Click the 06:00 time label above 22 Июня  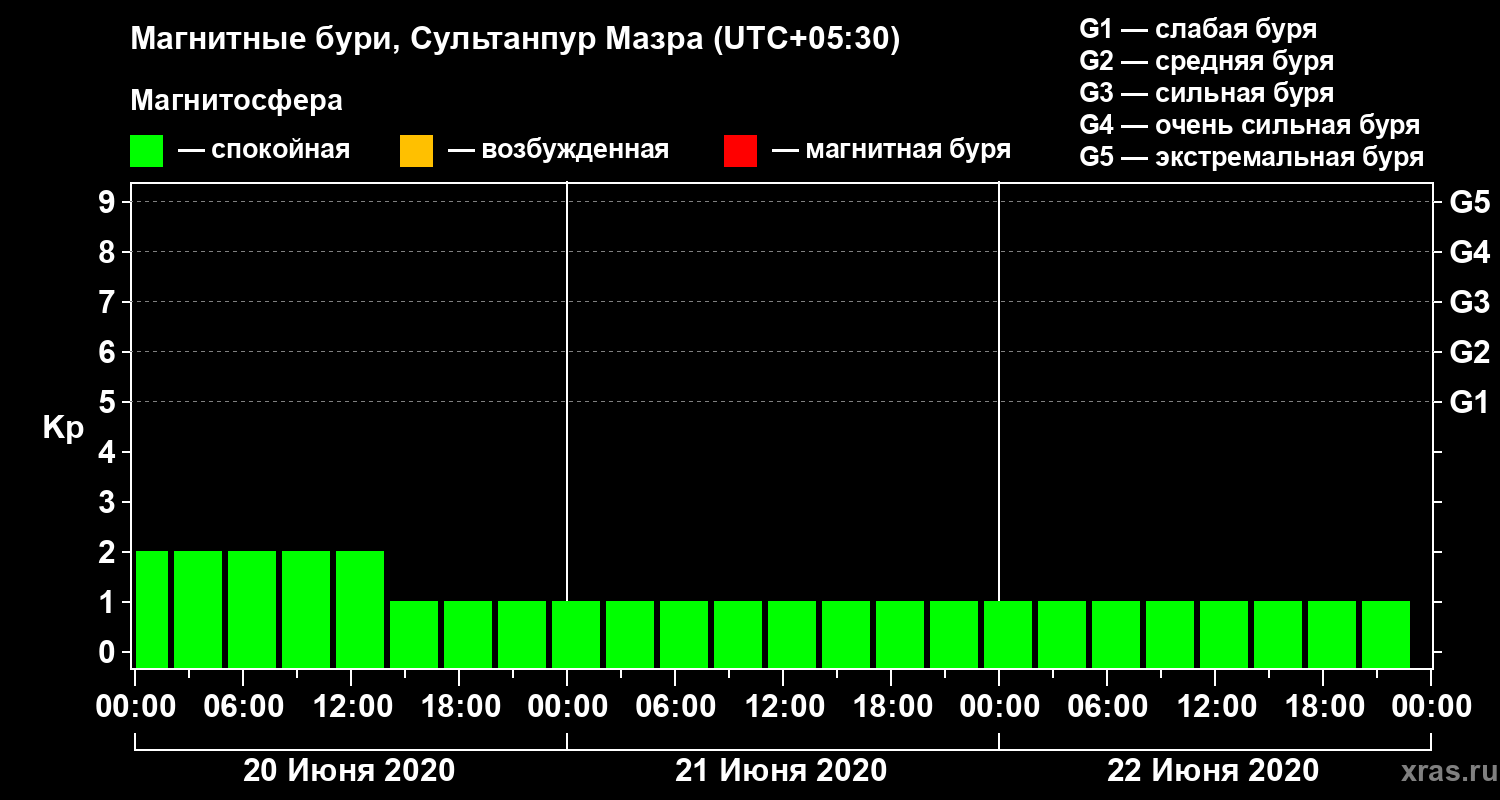coord(1108,707)
